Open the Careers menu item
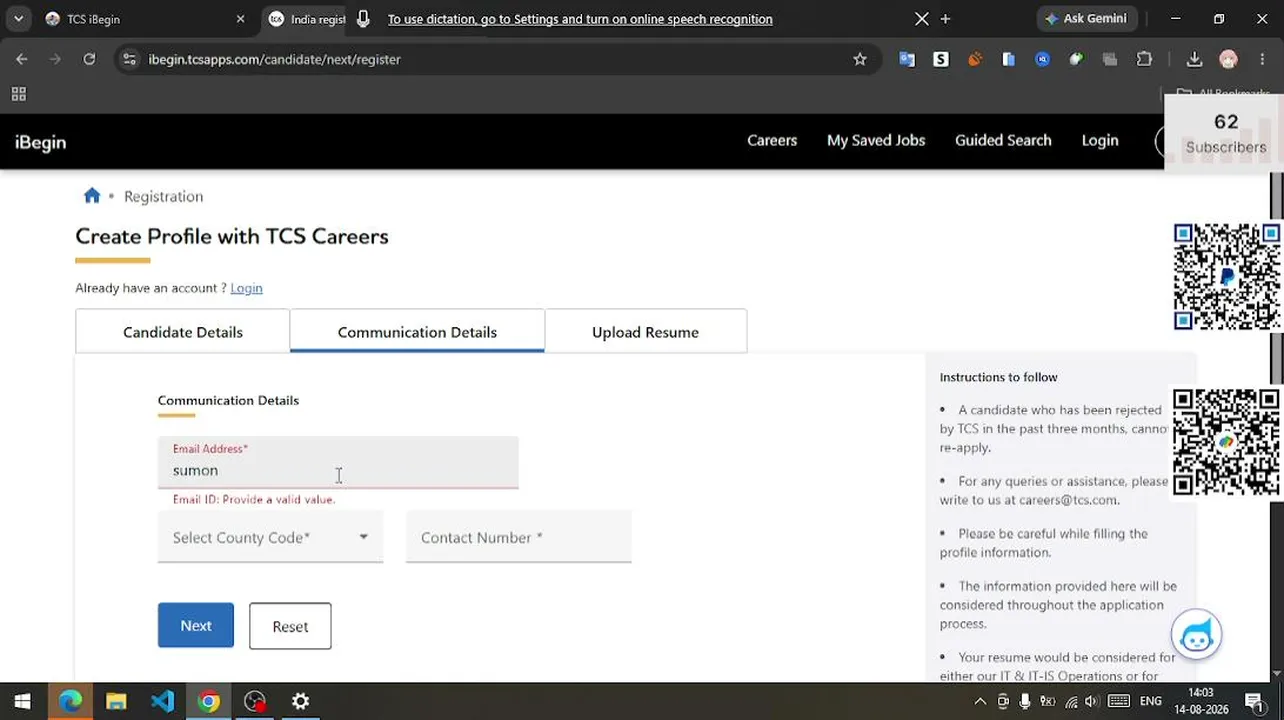The width and height of the screenshot is (1284, 720). click(772, 140)
